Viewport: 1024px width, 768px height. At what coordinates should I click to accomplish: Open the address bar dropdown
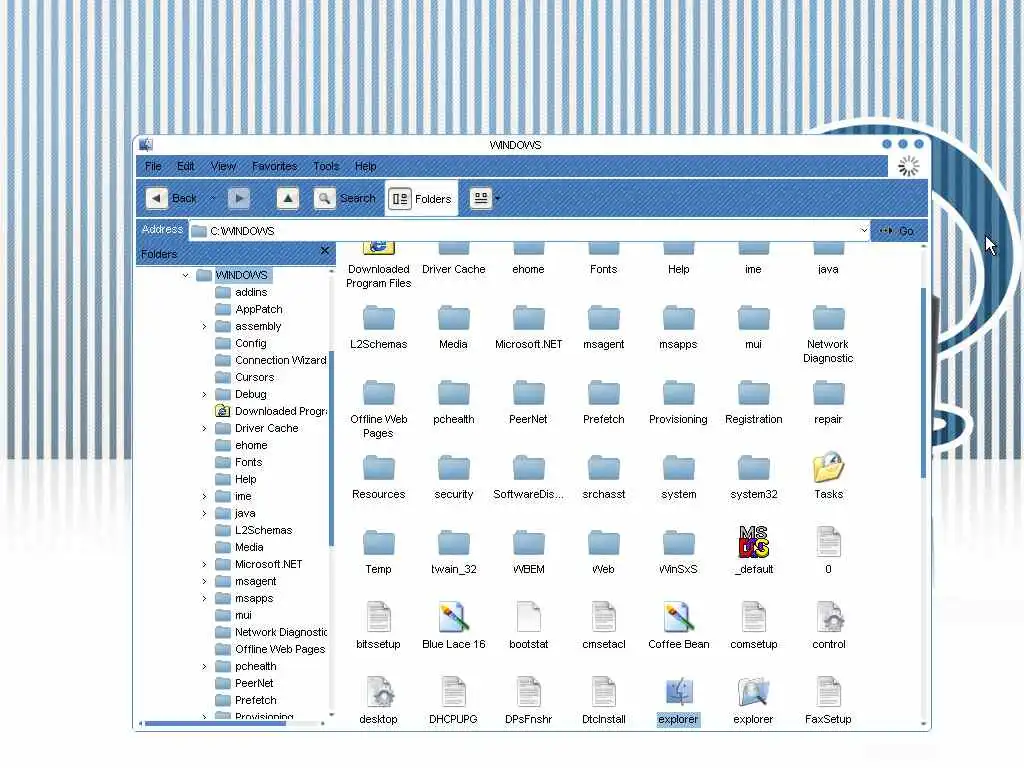click(x=863, y=231)
